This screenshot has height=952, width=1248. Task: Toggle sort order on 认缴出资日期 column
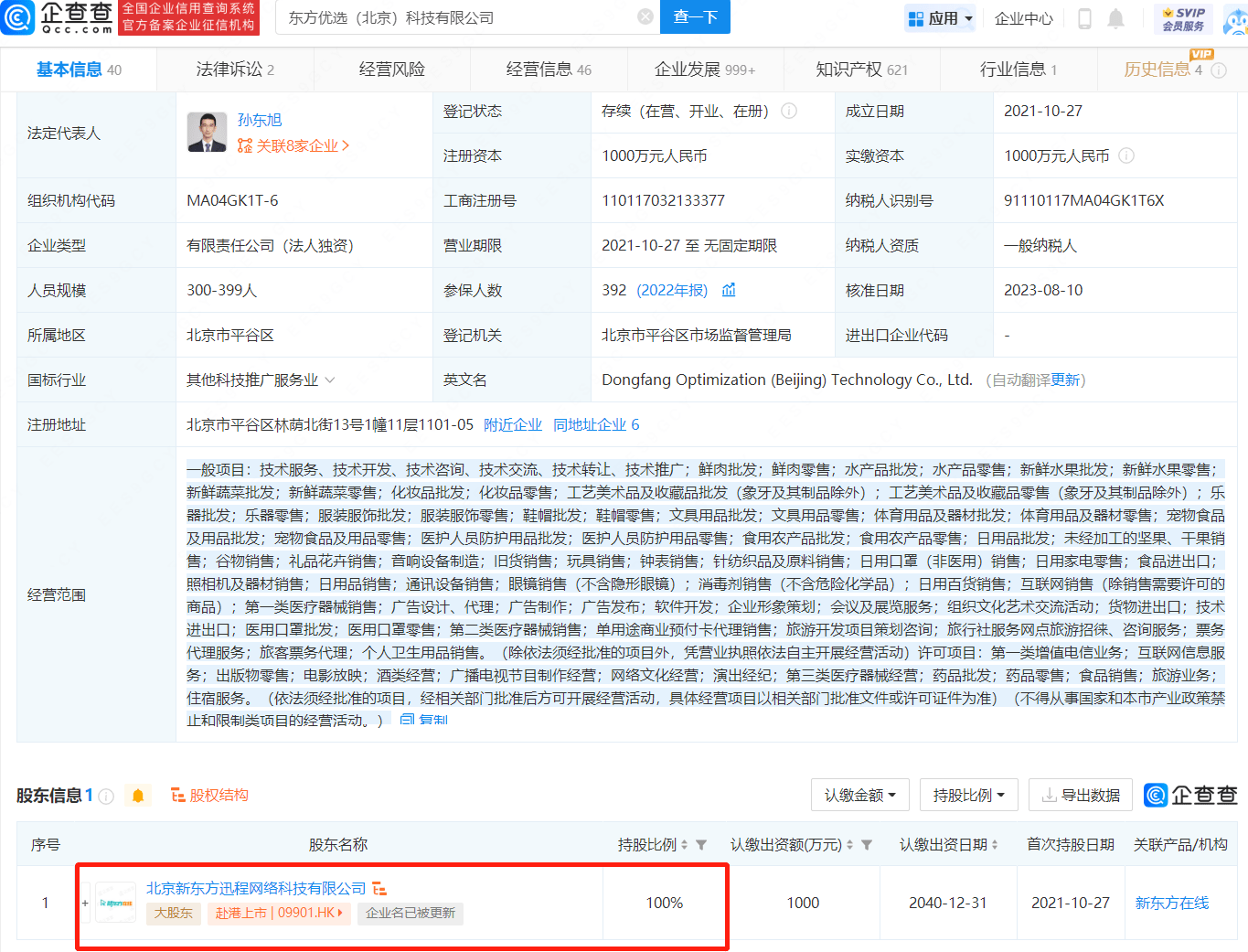[995, 845]
